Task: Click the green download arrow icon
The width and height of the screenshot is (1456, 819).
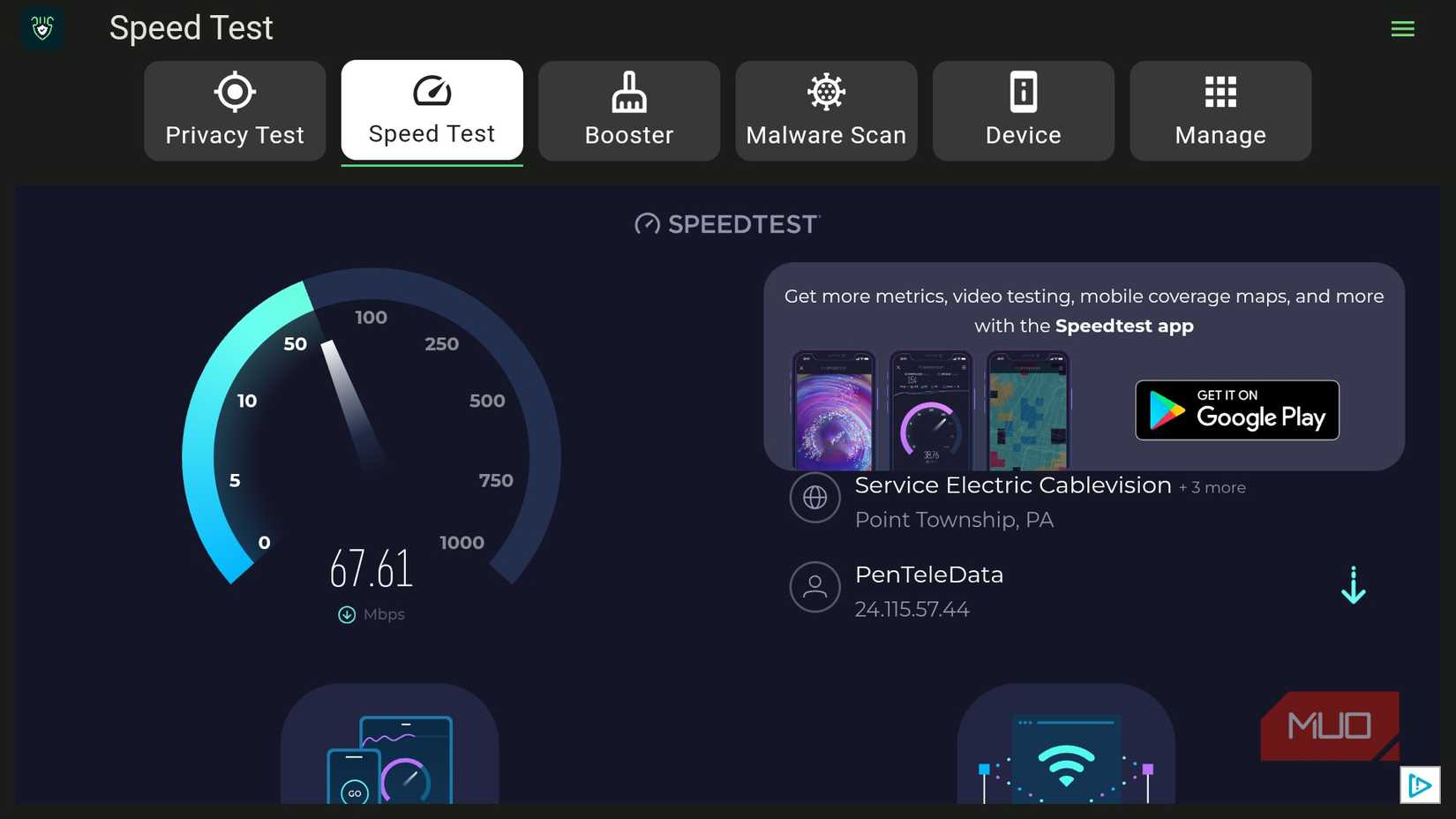Action: (x=1353, y=585)
